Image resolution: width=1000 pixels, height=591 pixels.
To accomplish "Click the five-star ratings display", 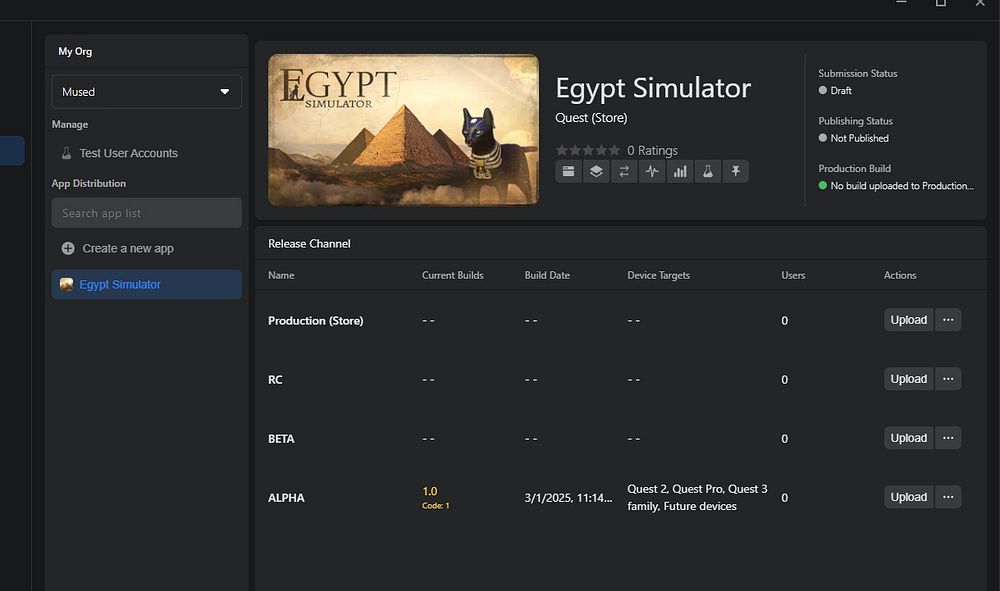I will [587, 150].
